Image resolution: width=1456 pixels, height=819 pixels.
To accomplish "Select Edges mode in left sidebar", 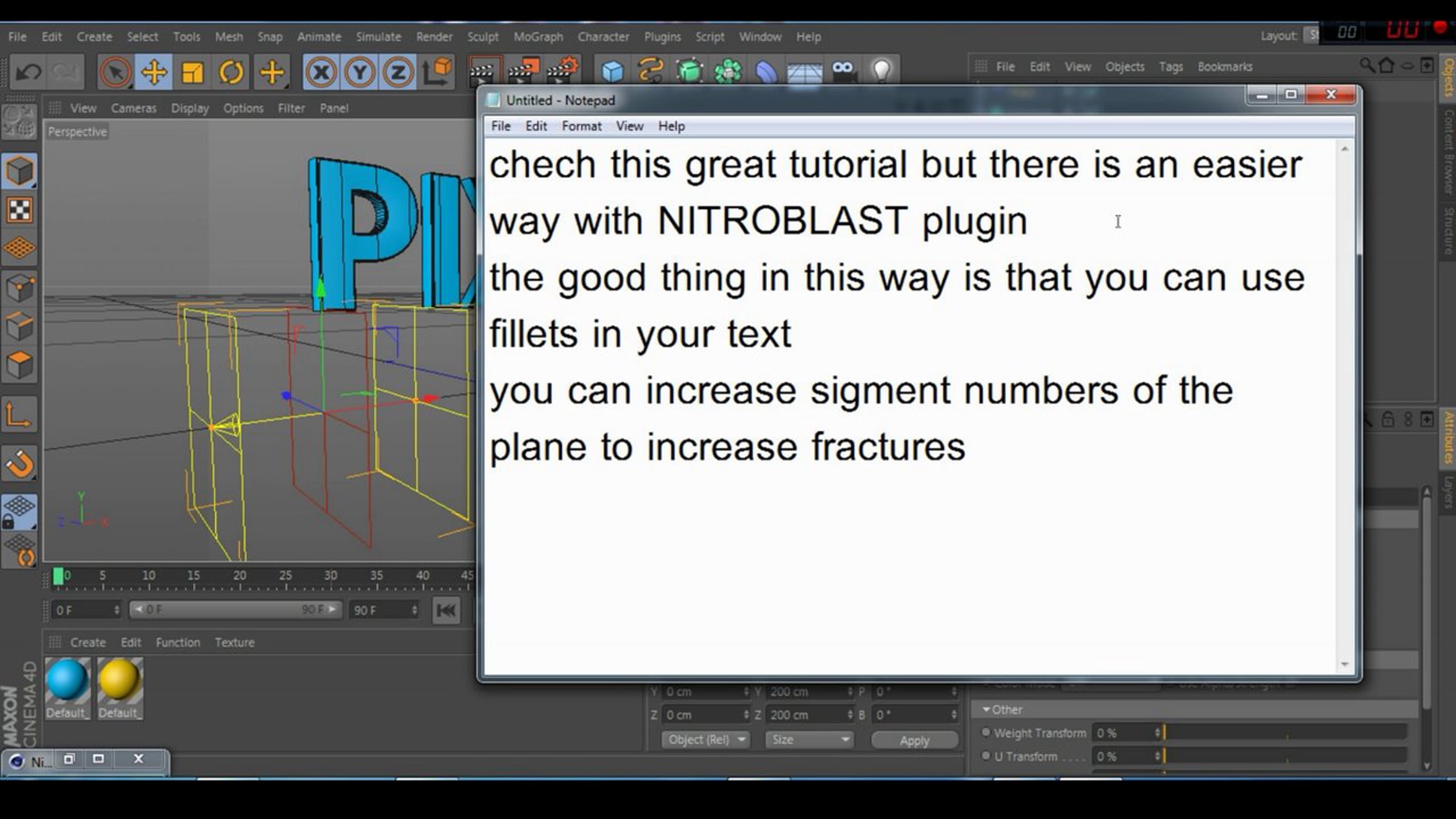I will (19, 327).
